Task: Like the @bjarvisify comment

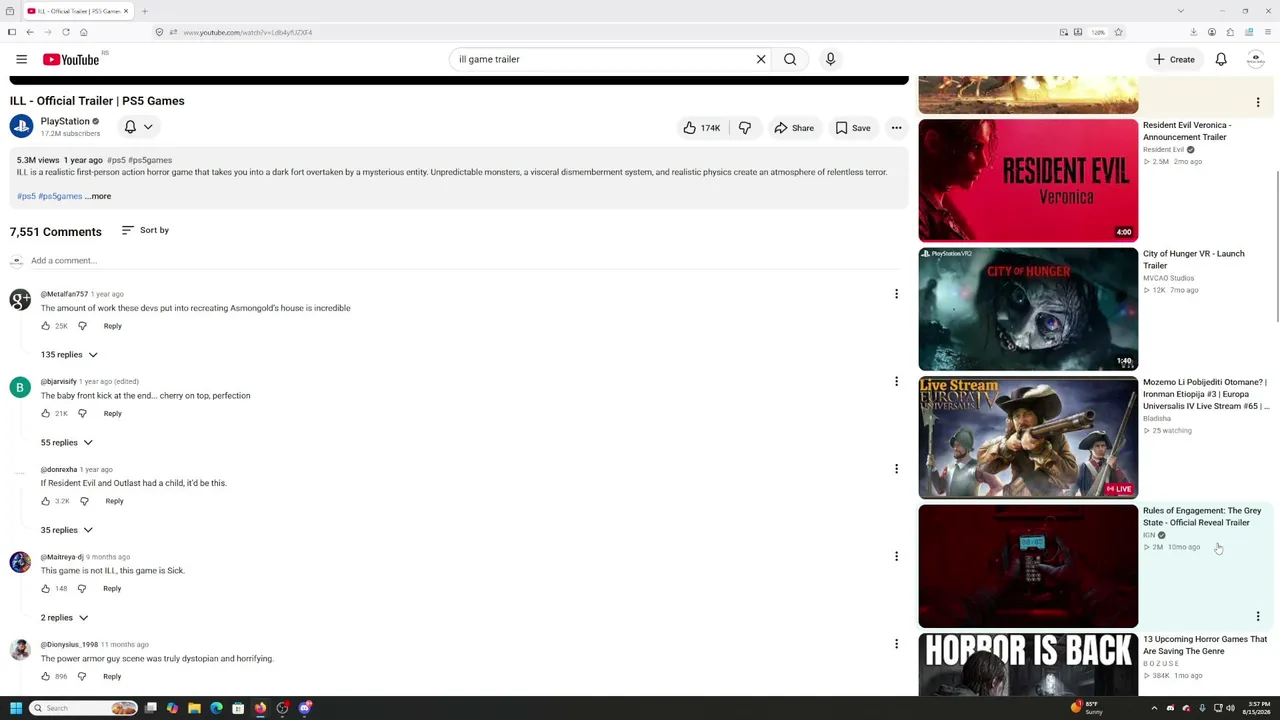Action: click(x=45, y=413)
